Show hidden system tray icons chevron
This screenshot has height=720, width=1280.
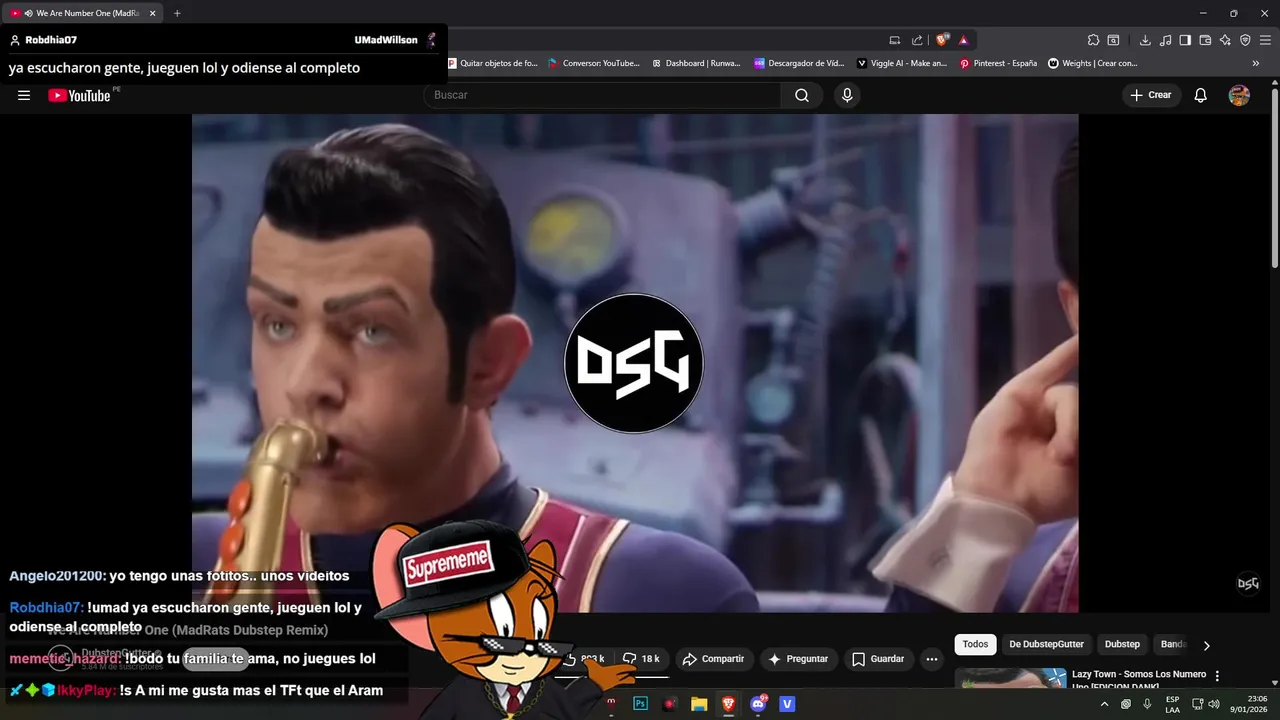(x=1105, y=704)
